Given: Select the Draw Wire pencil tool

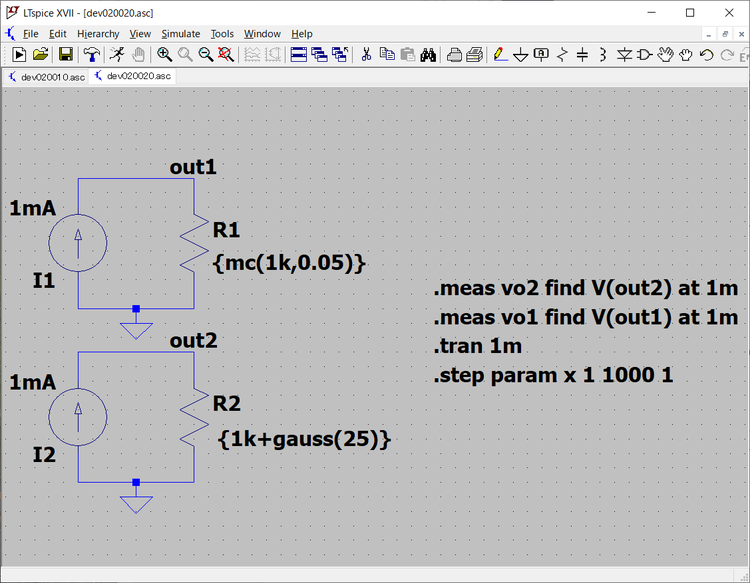Looking at the screenshot, I should click(500, 55).
